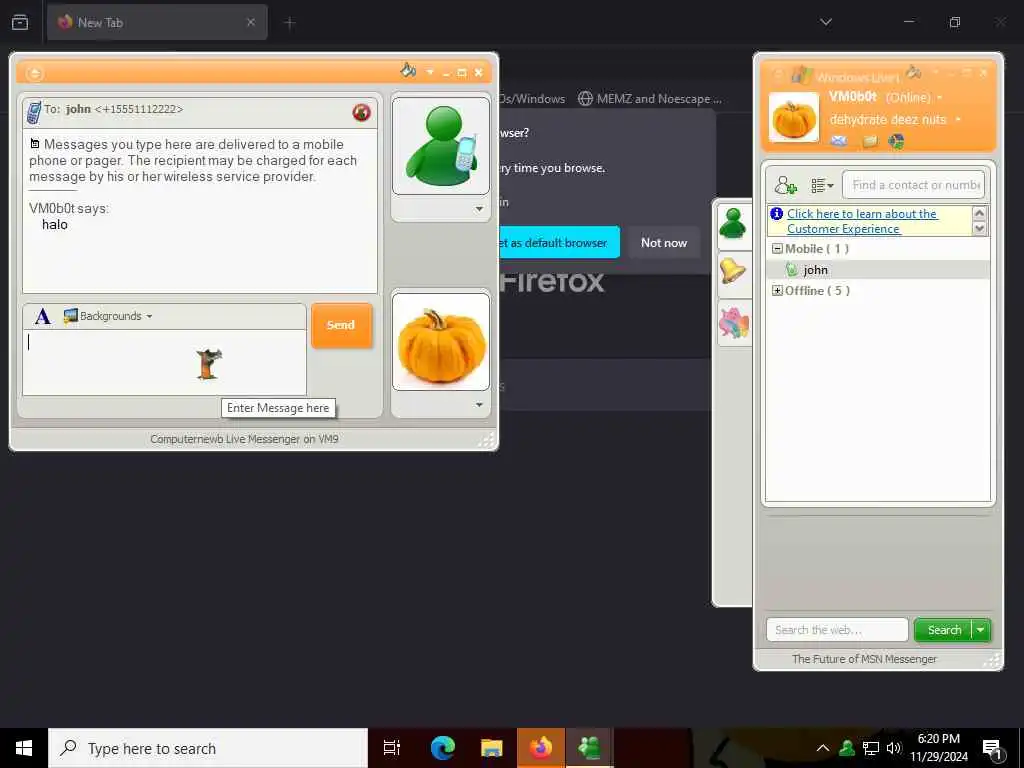Open 'Click here to learn about the Customer Experience' link
Screen dimensions: 1024x768
(x=862, y=221)
